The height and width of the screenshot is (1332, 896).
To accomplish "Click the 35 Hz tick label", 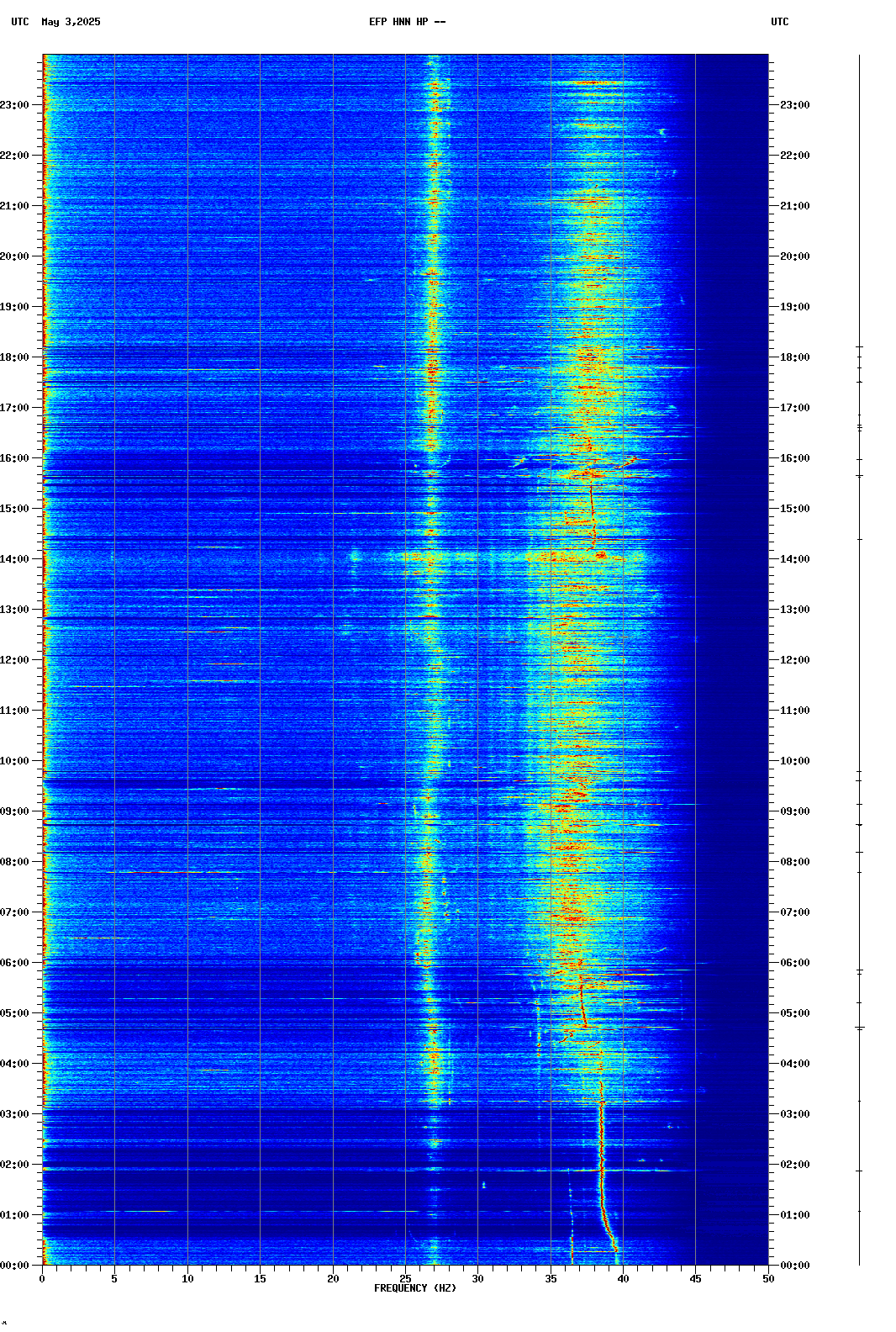I will pyautogui.click(x=551, y=1279).
